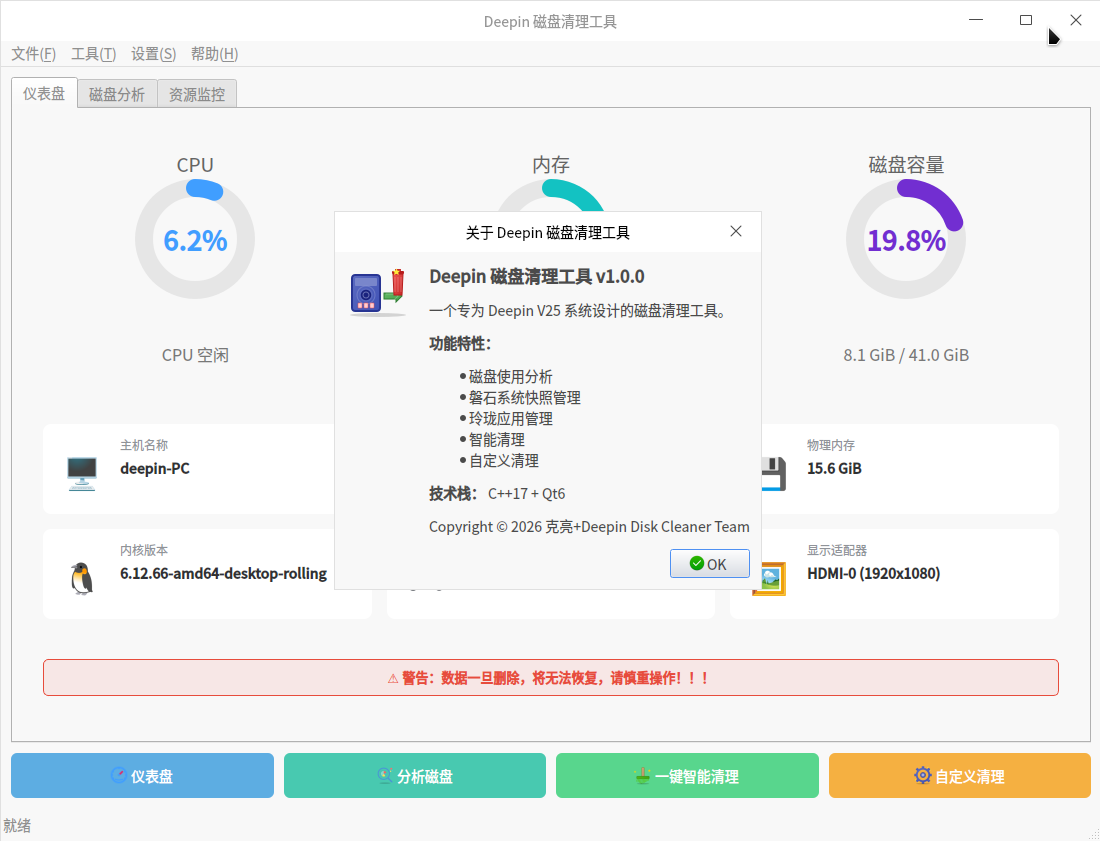The width and height of the screenshot is (1100, 841).
Task: Click the floppy disk icon beside 物理内存
Action: [x=774, y=473]
